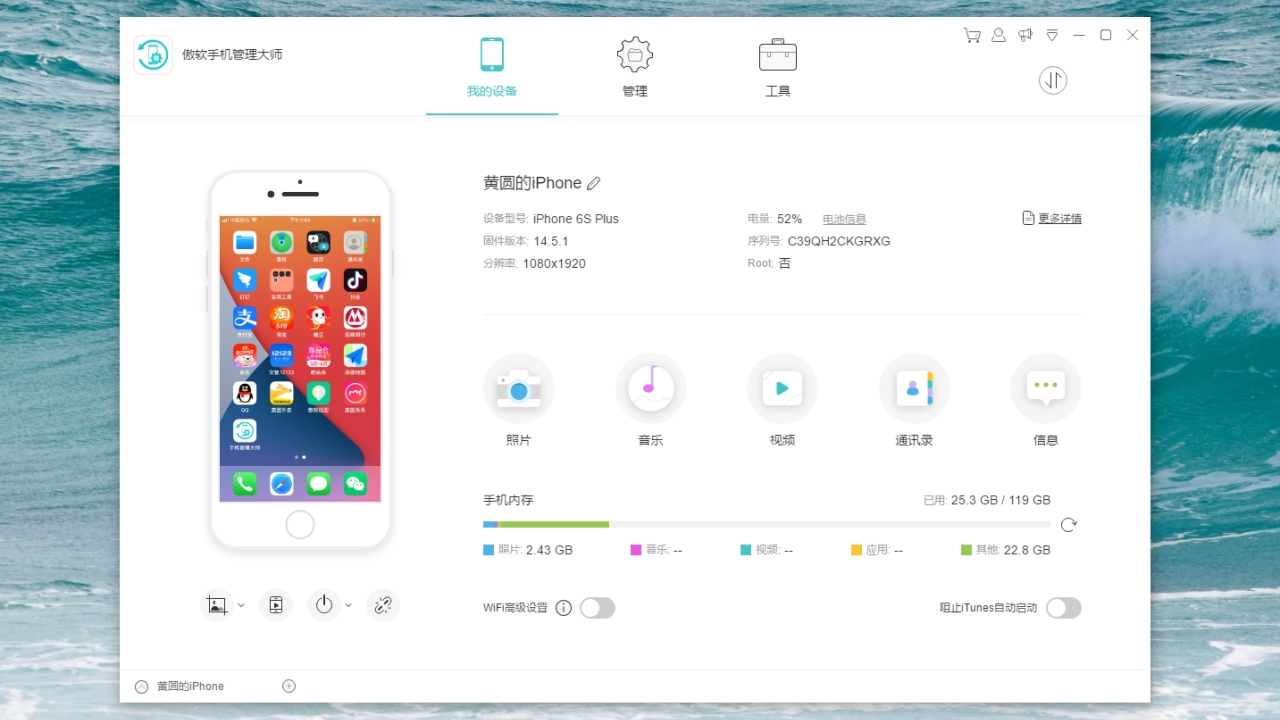Expand the screenshot options arrow
The width and height of the screenshot is (1280, 720).
[241, 605]
